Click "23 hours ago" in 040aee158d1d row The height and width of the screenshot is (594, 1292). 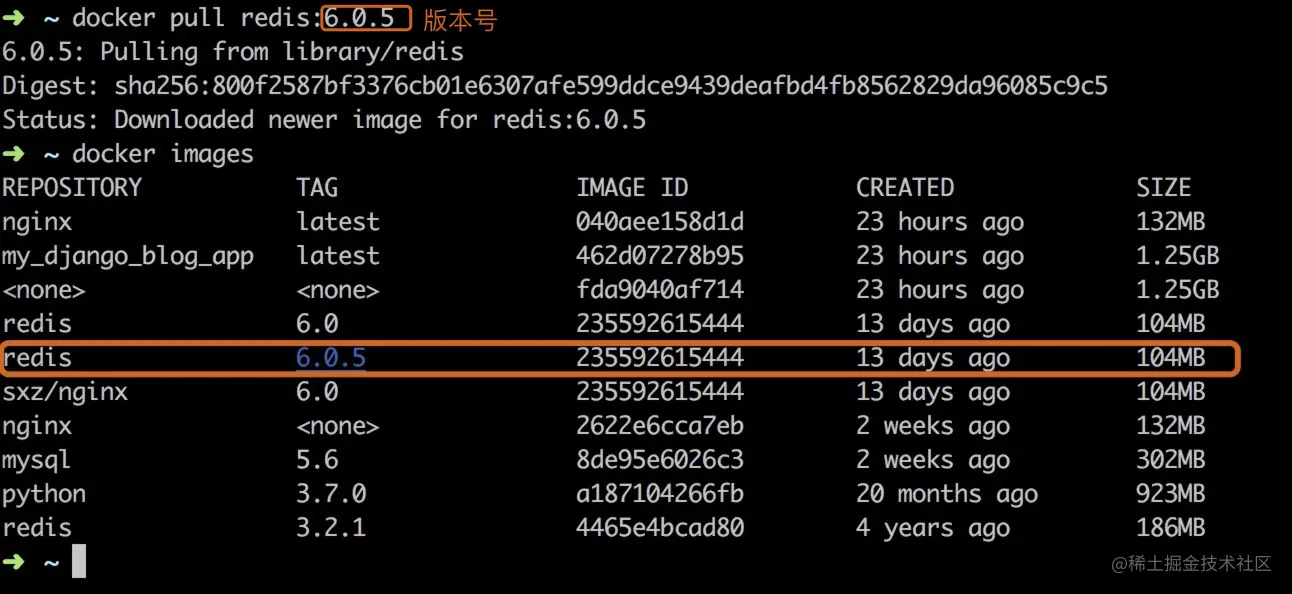click(940, 222)
